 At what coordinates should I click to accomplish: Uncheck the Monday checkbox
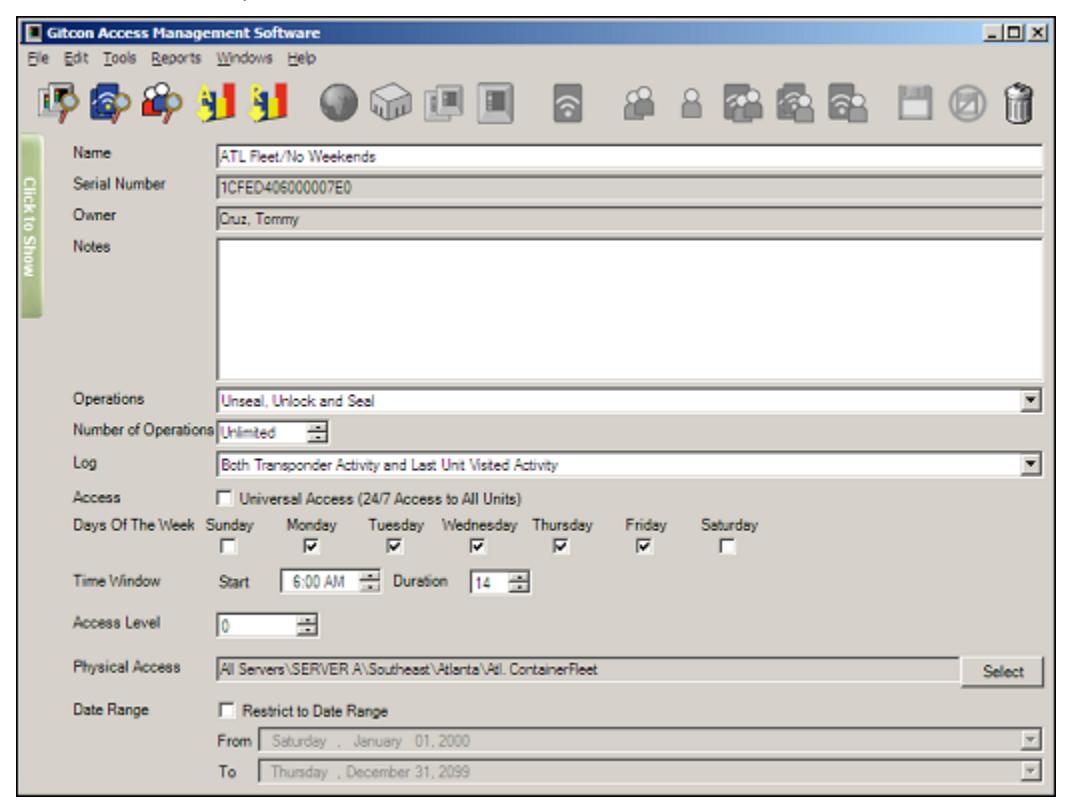(x=311, y=546)
